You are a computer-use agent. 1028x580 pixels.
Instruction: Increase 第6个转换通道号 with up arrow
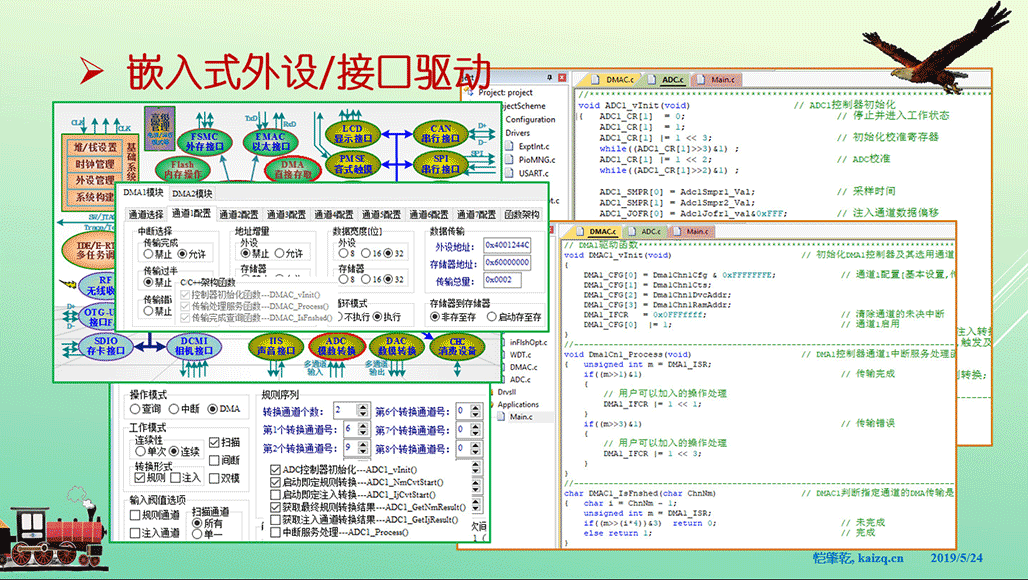475,407
